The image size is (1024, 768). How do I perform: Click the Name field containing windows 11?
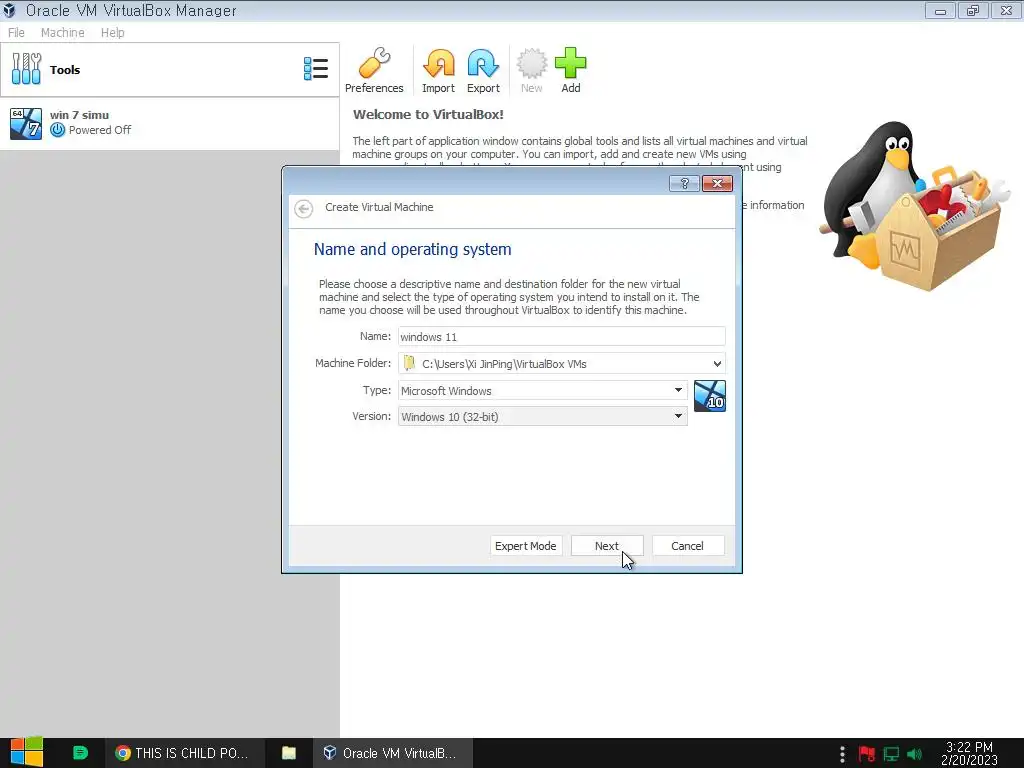pyautogui.click(x=562, y=337)
